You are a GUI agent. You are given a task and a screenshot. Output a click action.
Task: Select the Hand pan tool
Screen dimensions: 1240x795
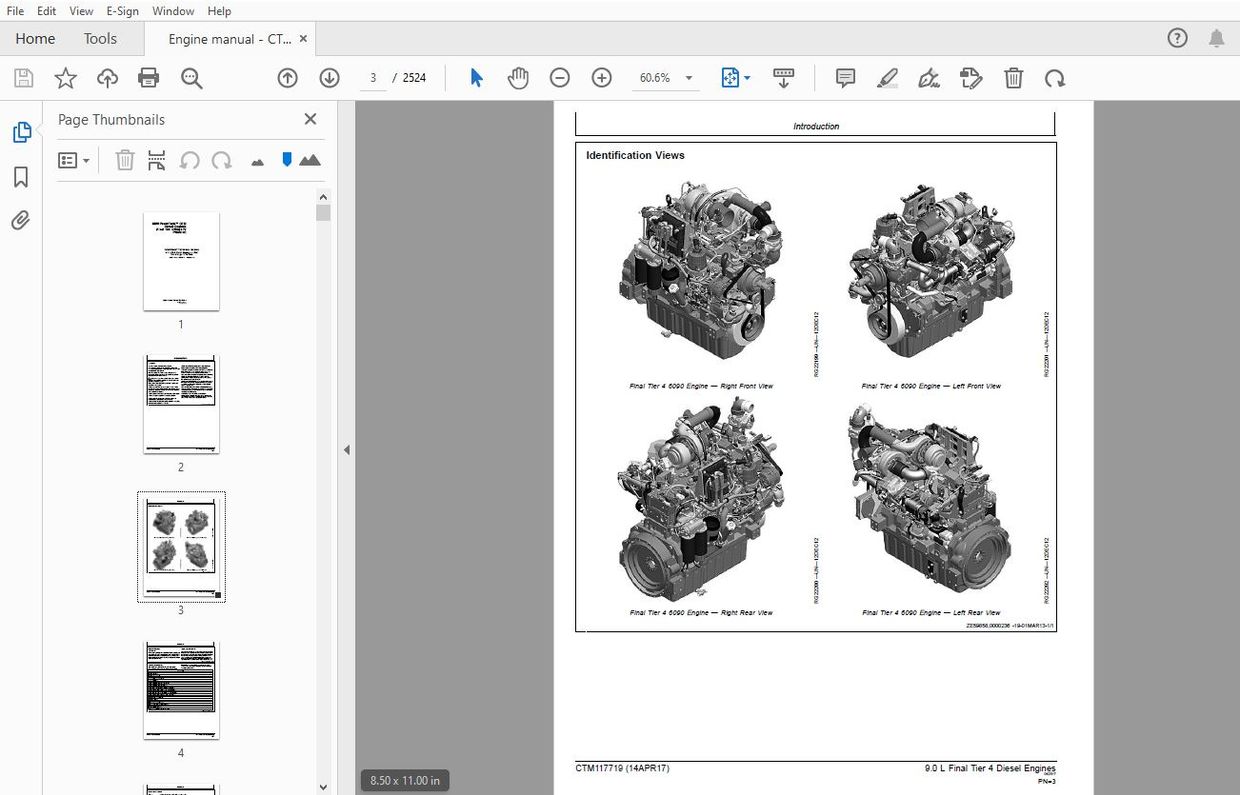[517, 78]
